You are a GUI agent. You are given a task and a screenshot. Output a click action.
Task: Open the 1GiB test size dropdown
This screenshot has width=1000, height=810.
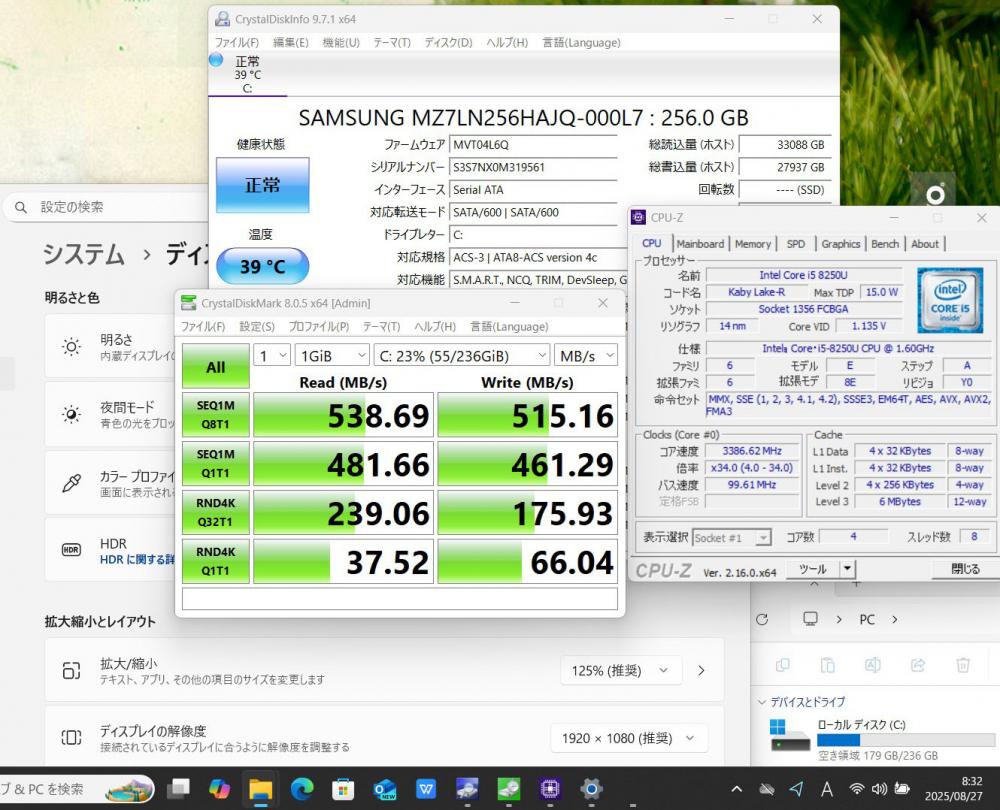click(332, 355)
